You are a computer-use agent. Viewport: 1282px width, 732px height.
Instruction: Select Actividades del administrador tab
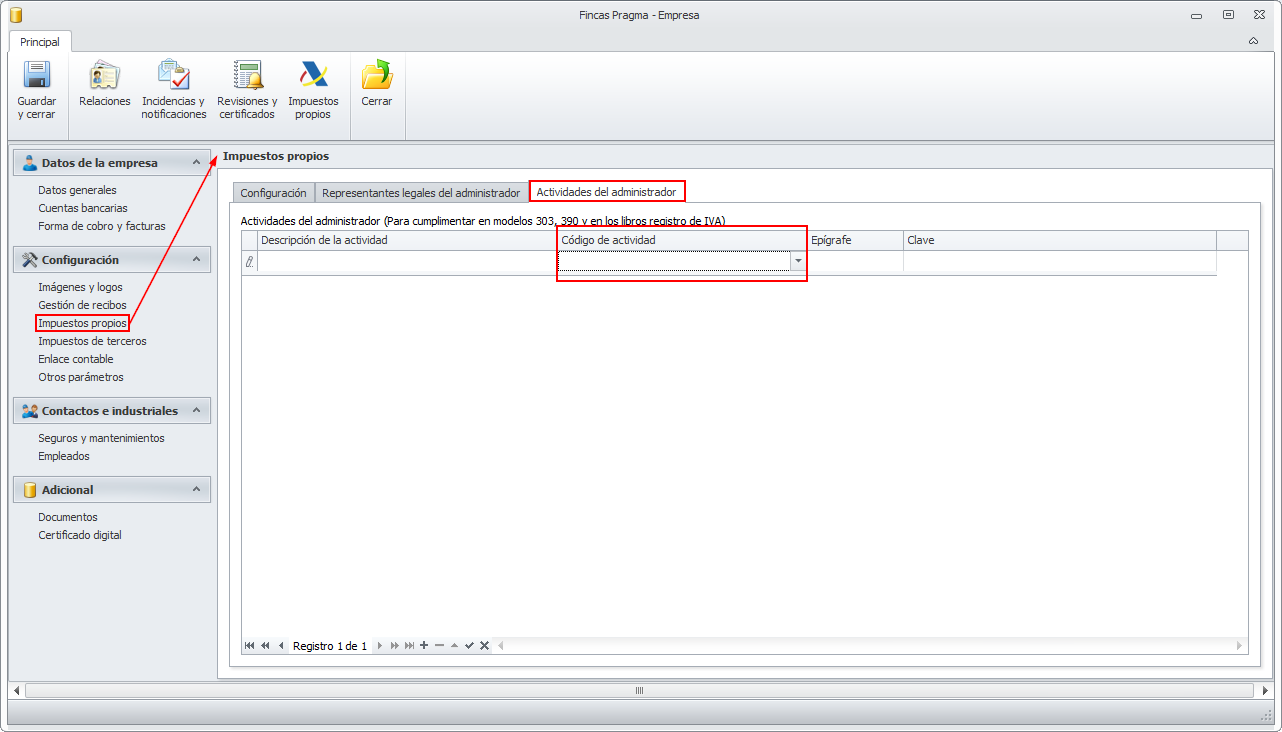click(x=607, y=192)
